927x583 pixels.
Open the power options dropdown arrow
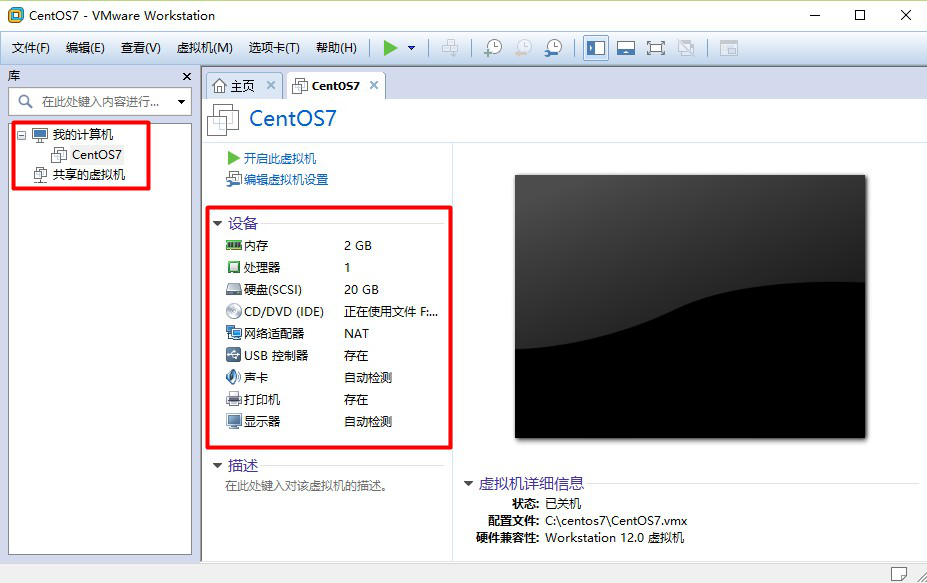pos(411,48)
